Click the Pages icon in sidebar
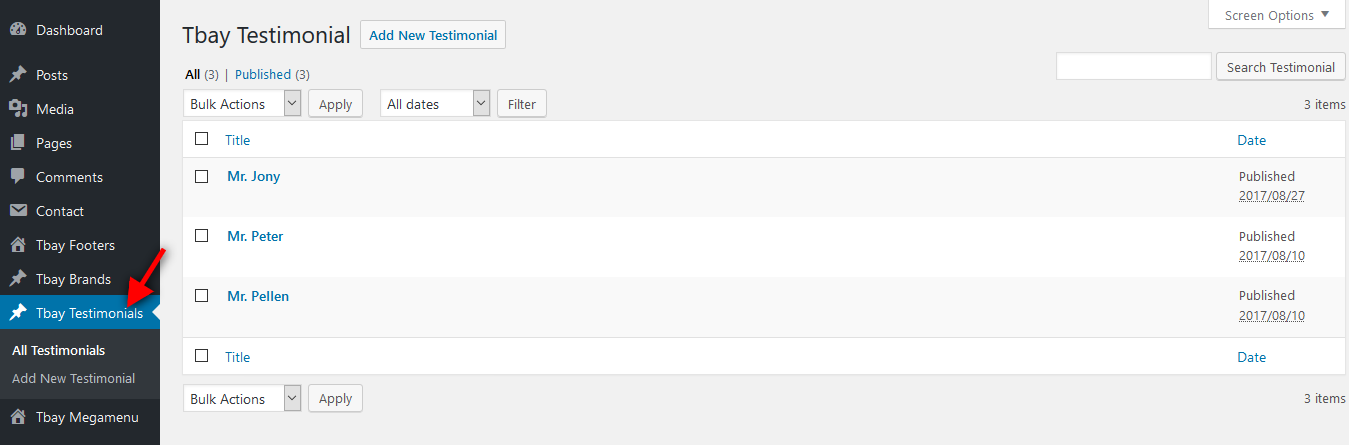1349x445 pixels. (x=17, y=143)
